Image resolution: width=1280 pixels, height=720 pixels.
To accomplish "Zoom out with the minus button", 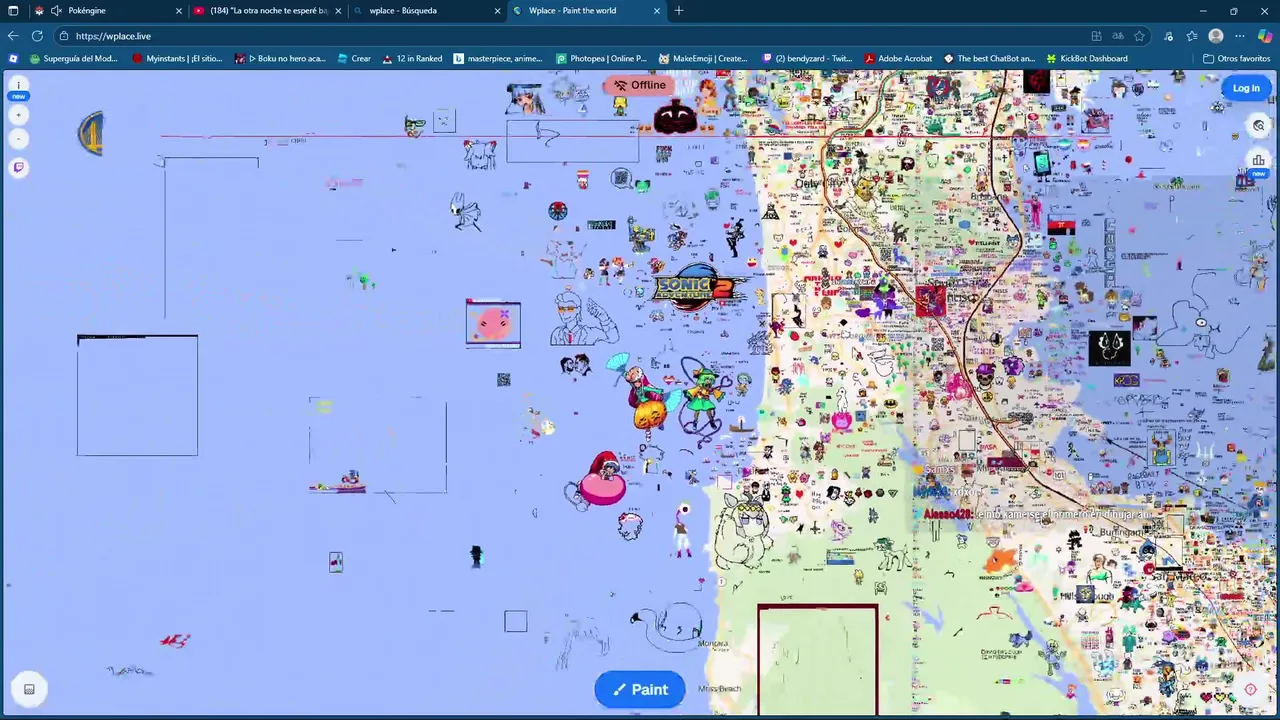I will point(18,138).
